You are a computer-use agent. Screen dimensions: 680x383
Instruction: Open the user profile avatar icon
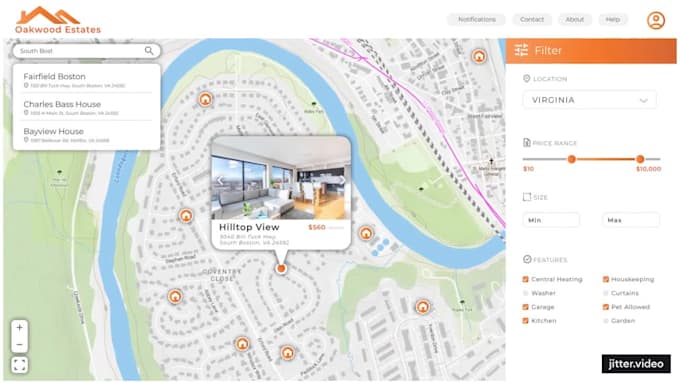pos(656,20)
